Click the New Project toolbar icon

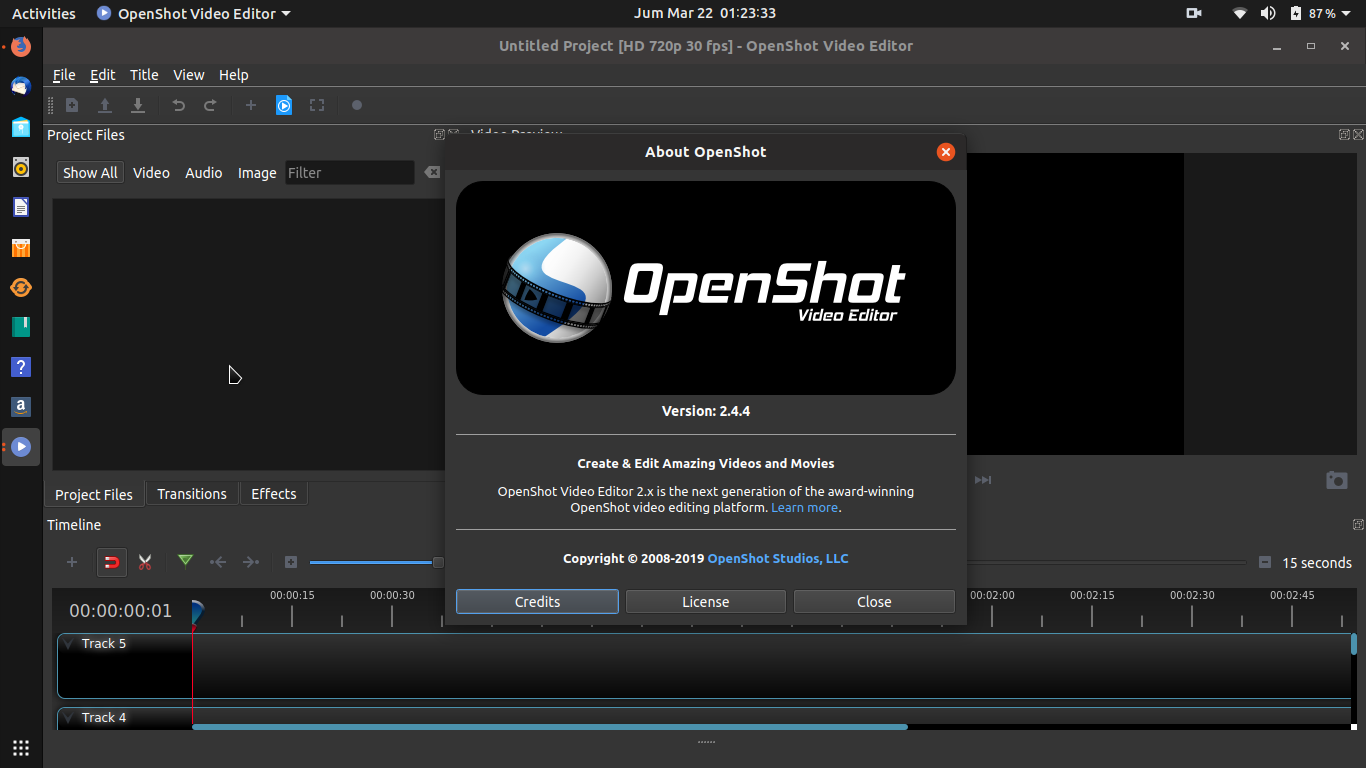tap(72, 105)
